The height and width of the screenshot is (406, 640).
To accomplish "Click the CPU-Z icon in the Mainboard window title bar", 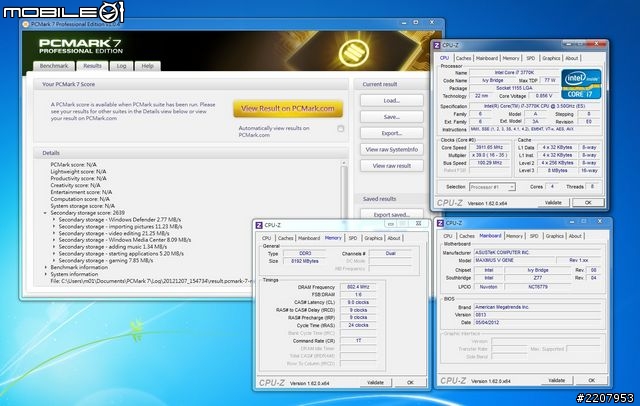I will (x=440, y=223).
